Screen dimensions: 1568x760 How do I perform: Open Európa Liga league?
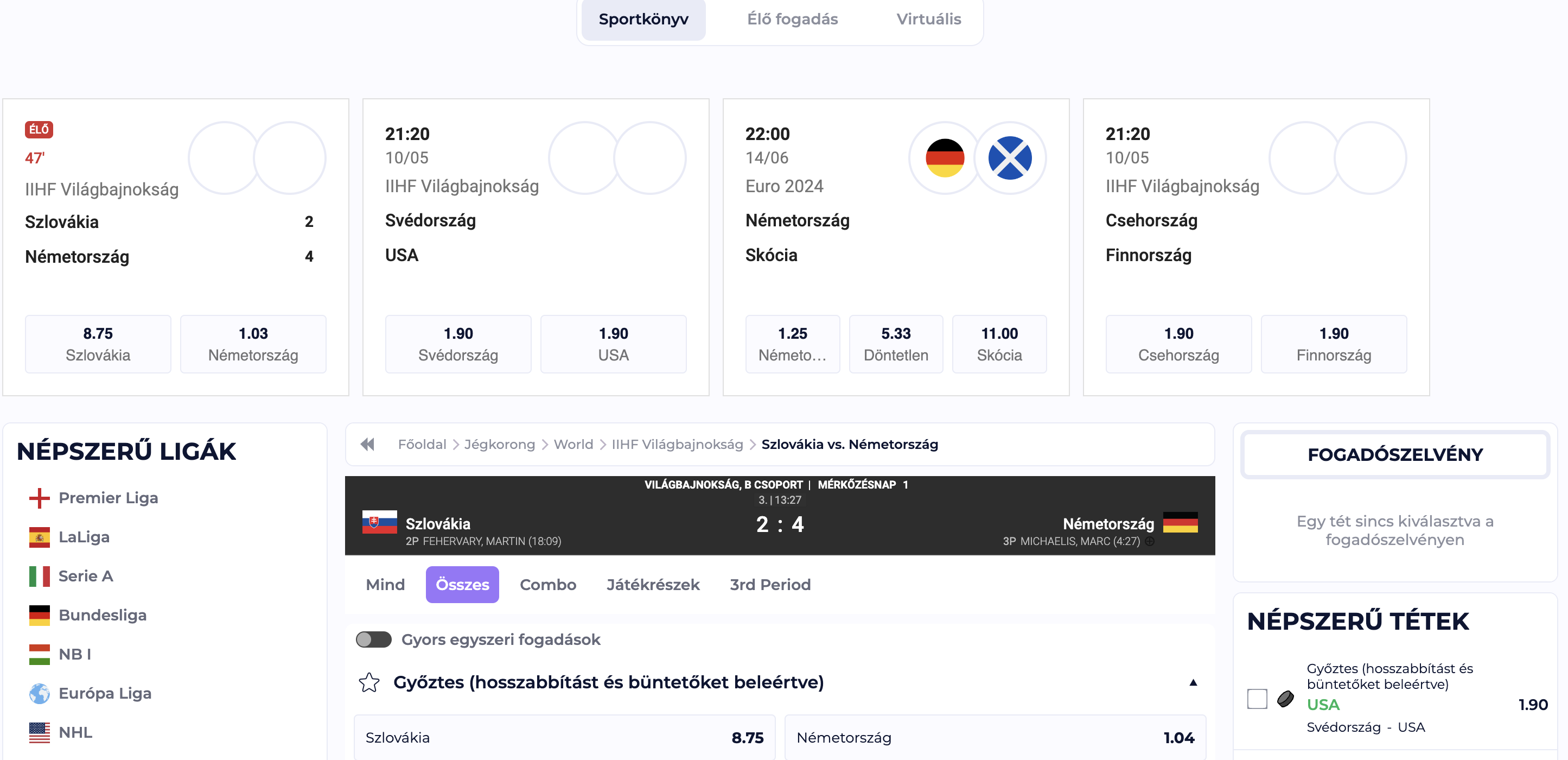[105, 694]
